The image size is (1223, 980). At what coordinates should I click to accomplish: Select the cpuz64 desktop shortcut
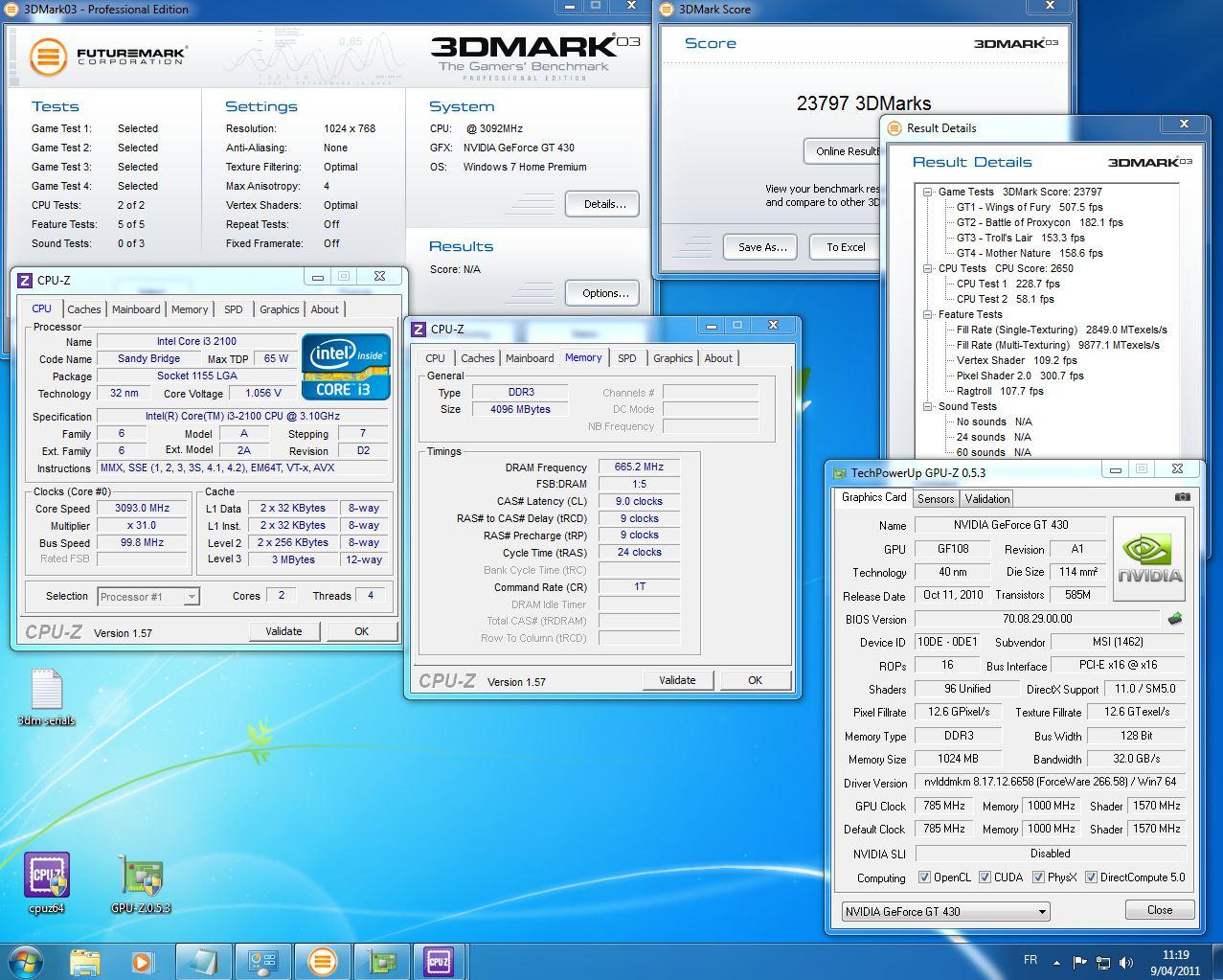point(47,882)
